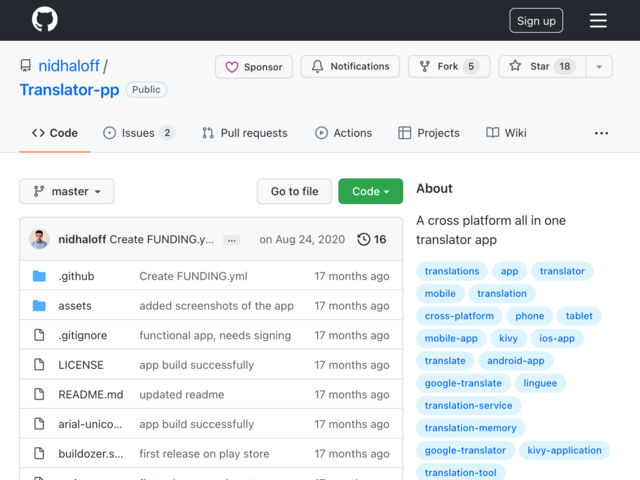640x480 pixels.
Task: Open the arial-unico... font file
Action: tap(90, 424)
